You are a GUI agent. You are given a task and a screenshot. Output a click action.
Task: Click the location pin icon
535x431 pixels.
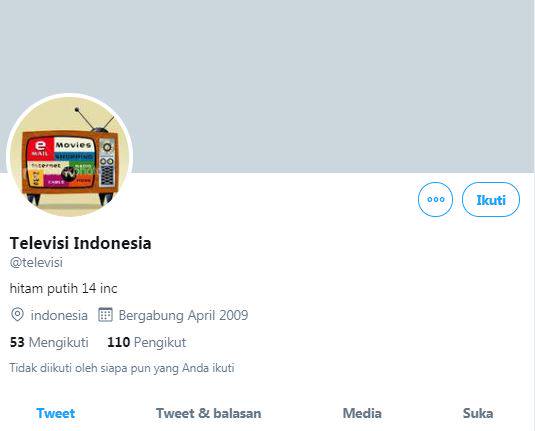[17, 315]
